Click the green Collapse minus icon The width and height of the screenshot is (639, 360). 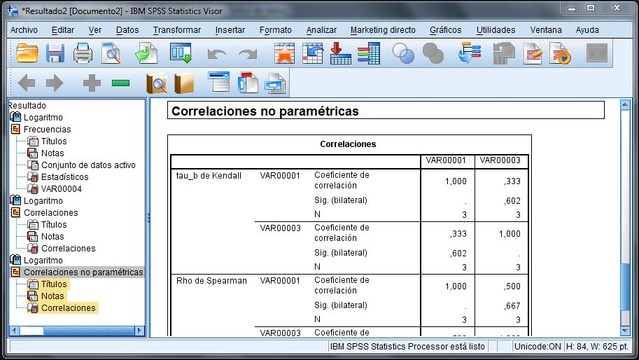121,83
